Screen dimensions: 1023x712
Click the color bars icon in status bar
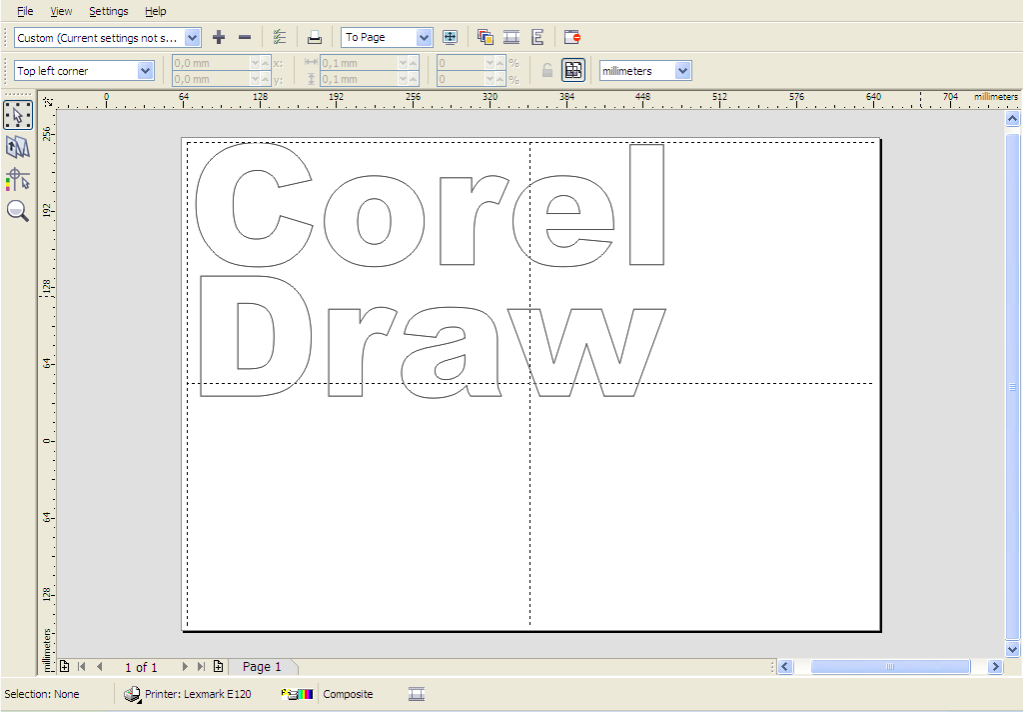tap(298, 694)
